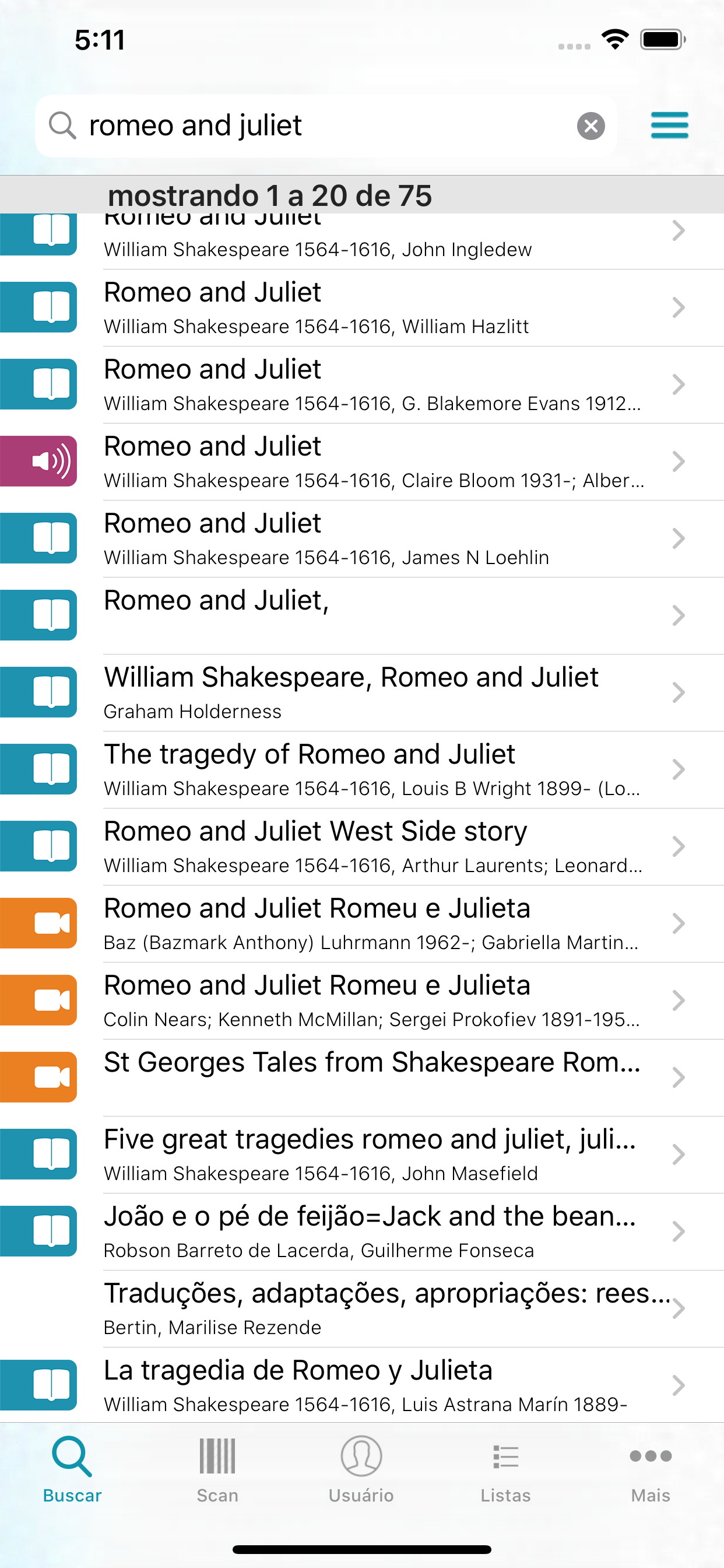
Task: Switch to the Usuário tab
Action: (x=361, y=1469)
